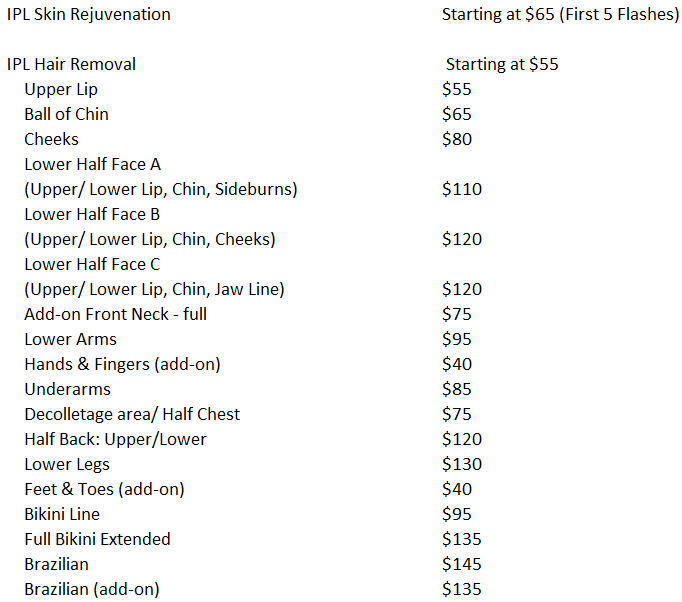Click the IPL Hair Removal heading
The width and height of the screenshot is (682, 602).
71,64
